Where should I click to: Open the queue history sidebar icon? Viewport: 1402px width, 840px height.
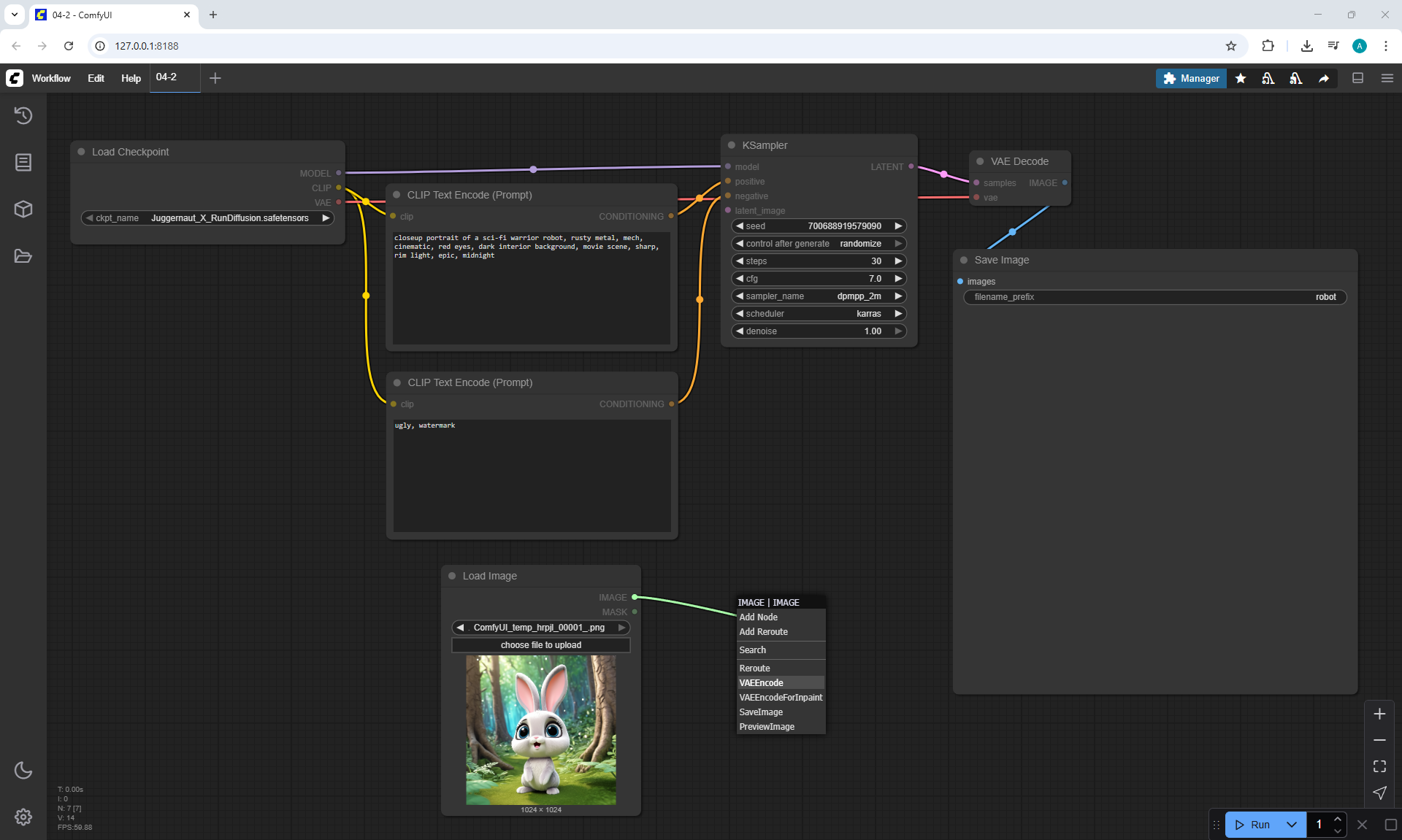click(23, 115)
